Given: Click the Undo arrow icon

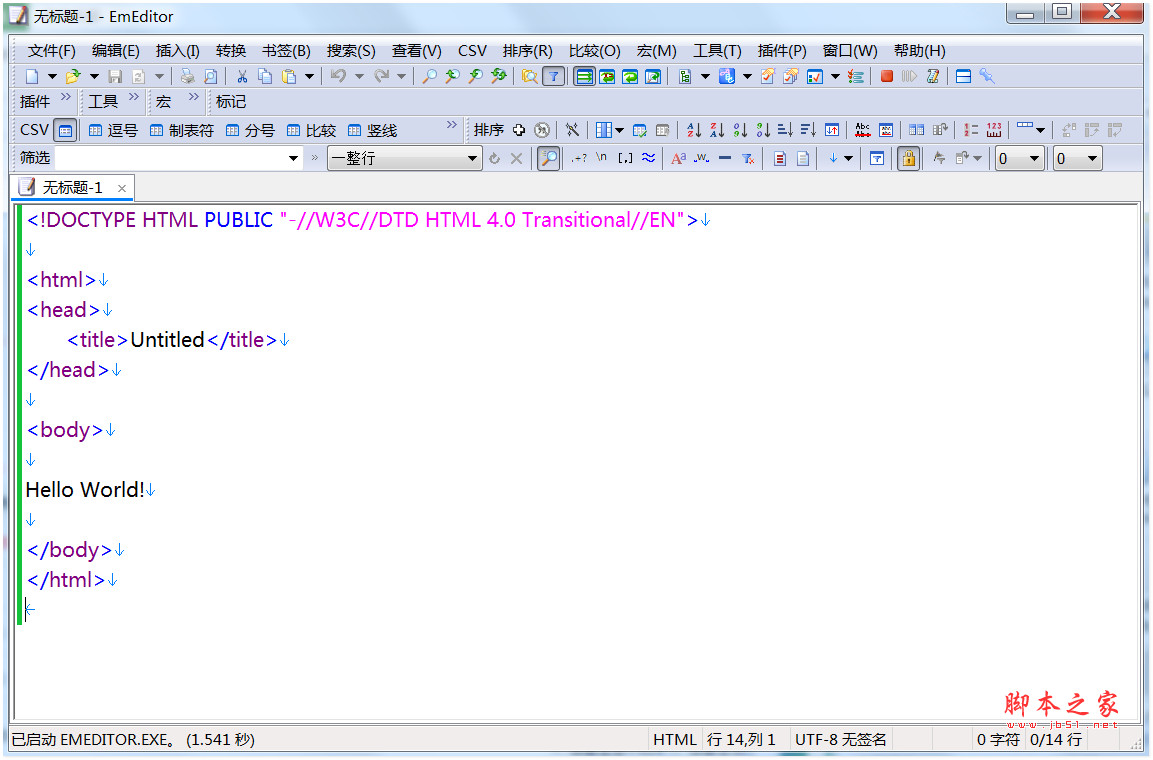Looking at the screenshot, I should 338,76.
